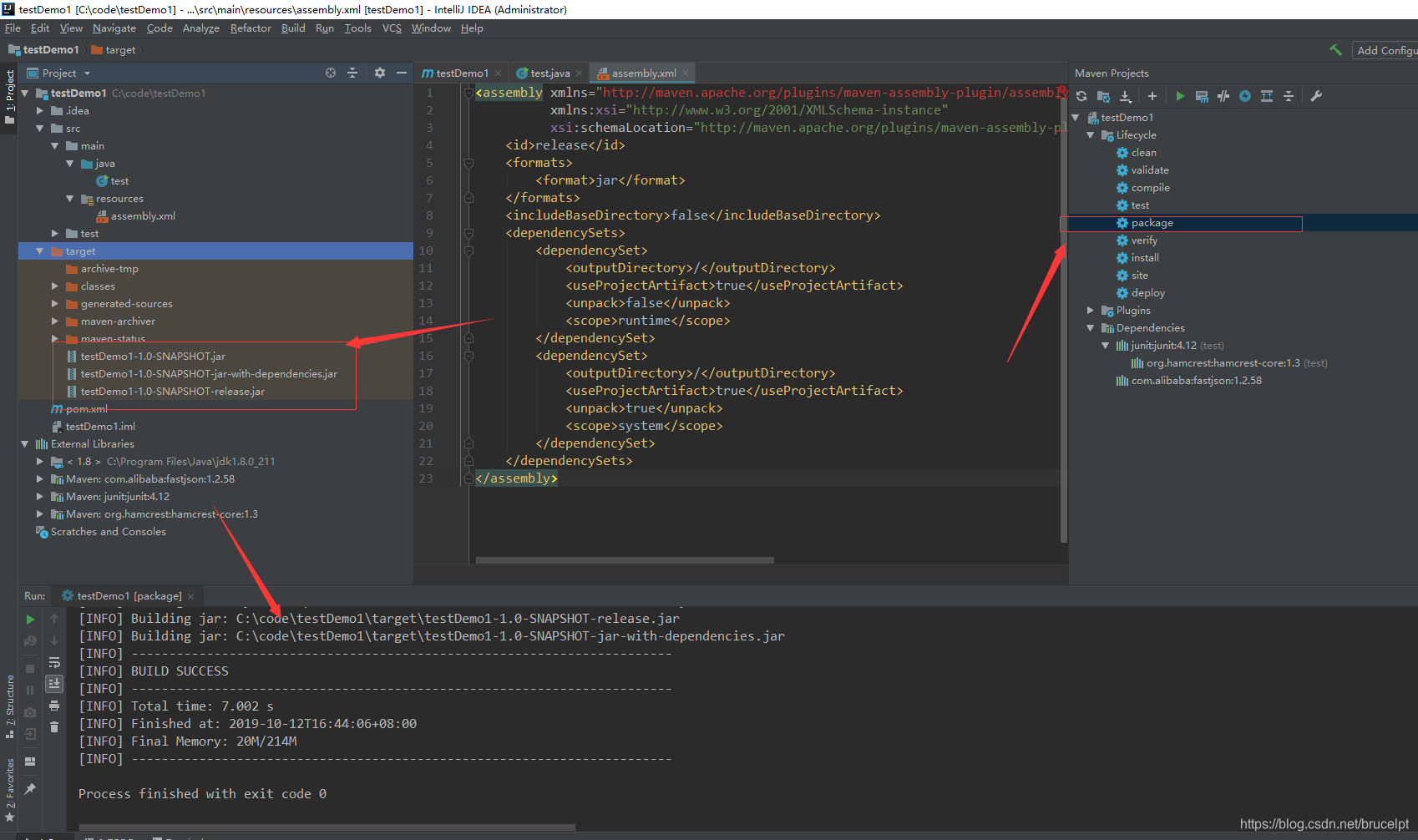The image size is (1418, 840).
Task: Open 7: Structure sidebar tool button
Action: 10,706
